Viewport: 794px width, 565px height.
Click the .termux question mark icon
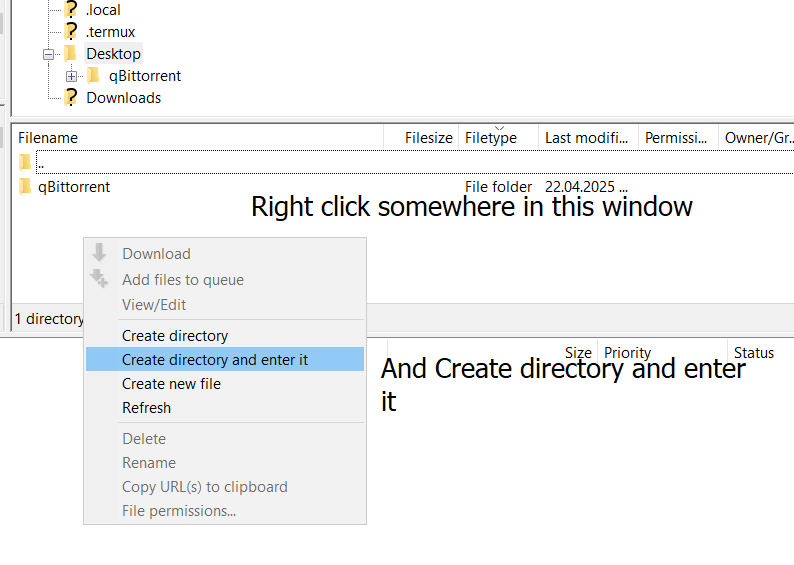click(x=71, y=31)
